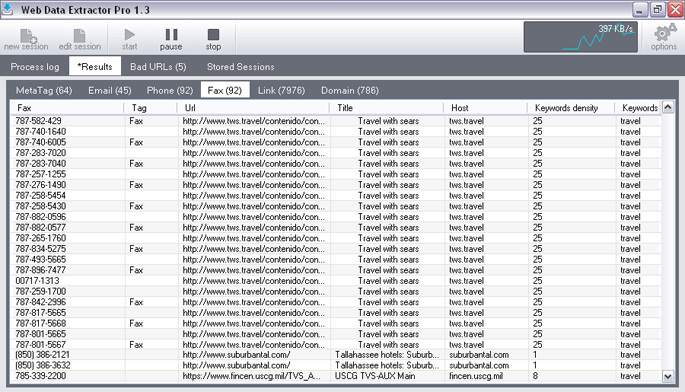Image resolution: width=685 pixels, height=392 pixels.
Task: Open the options gear icon
Action: (664, 37)
